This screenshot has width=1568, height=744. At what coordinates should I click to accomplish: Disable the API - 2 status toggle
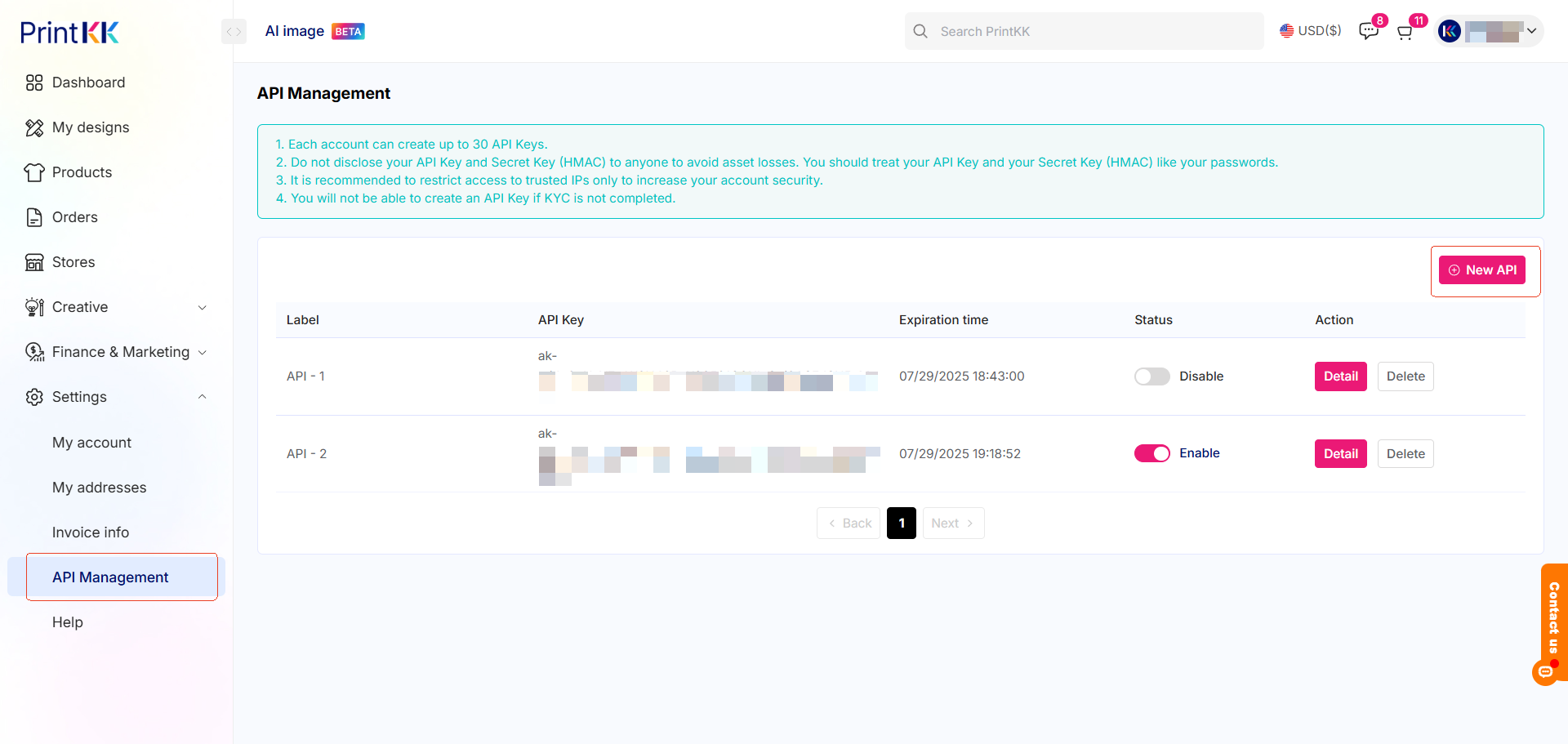[1151, 453]
